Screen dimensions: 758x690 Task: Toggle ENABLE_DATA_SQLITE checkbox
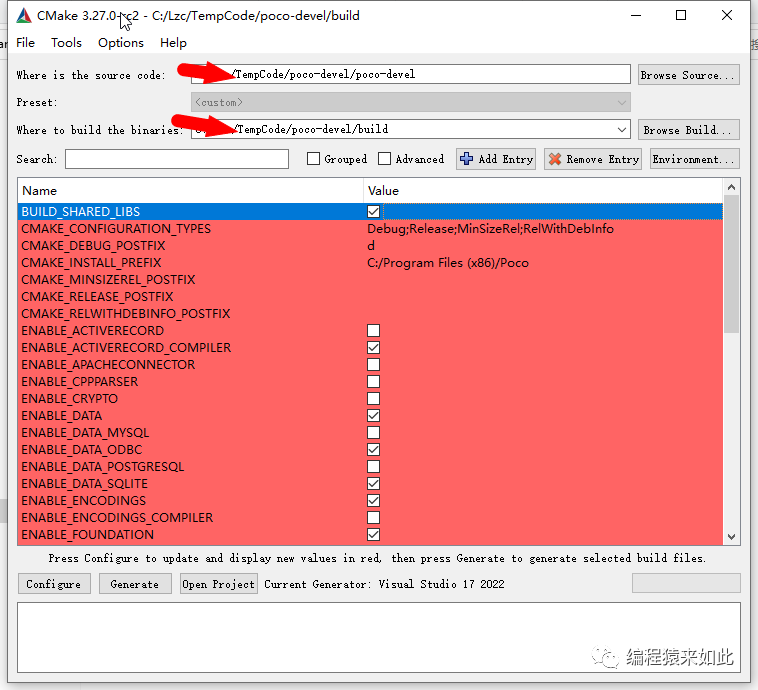(373, 484)
